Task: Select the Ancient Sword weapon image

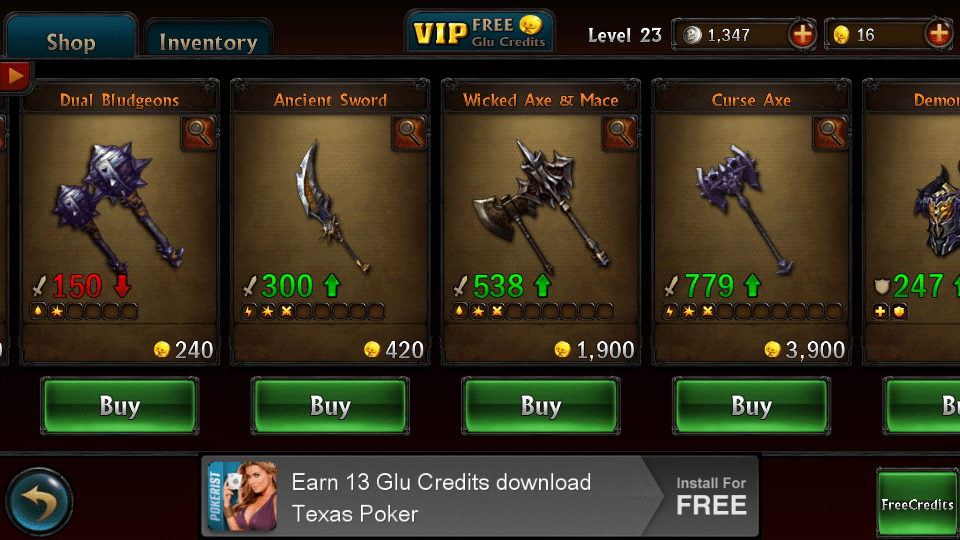Action: (331, 205)
